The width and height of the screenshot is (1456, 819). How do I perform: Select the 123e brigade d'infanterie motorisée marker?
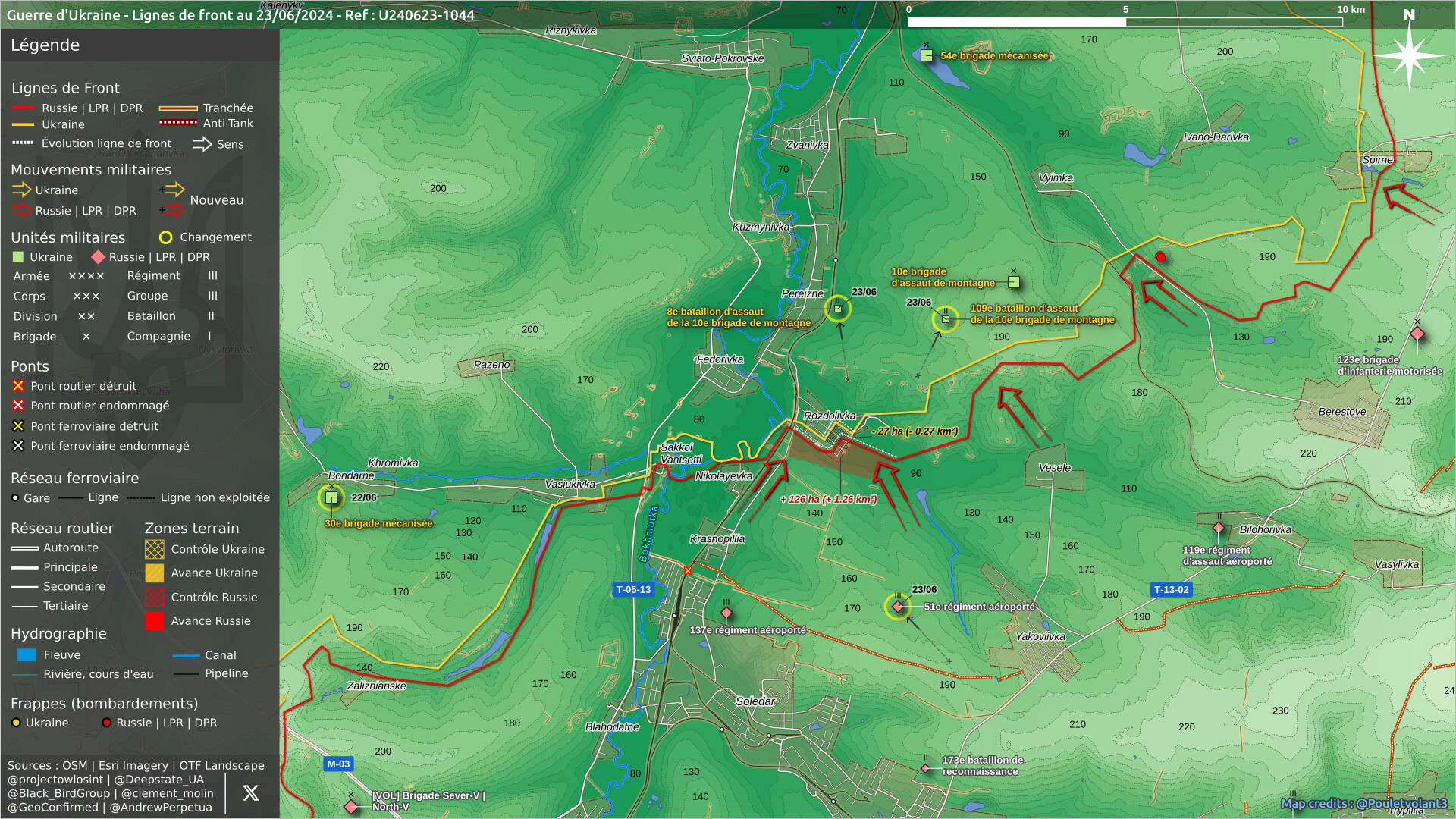(x=1417, y=334)
